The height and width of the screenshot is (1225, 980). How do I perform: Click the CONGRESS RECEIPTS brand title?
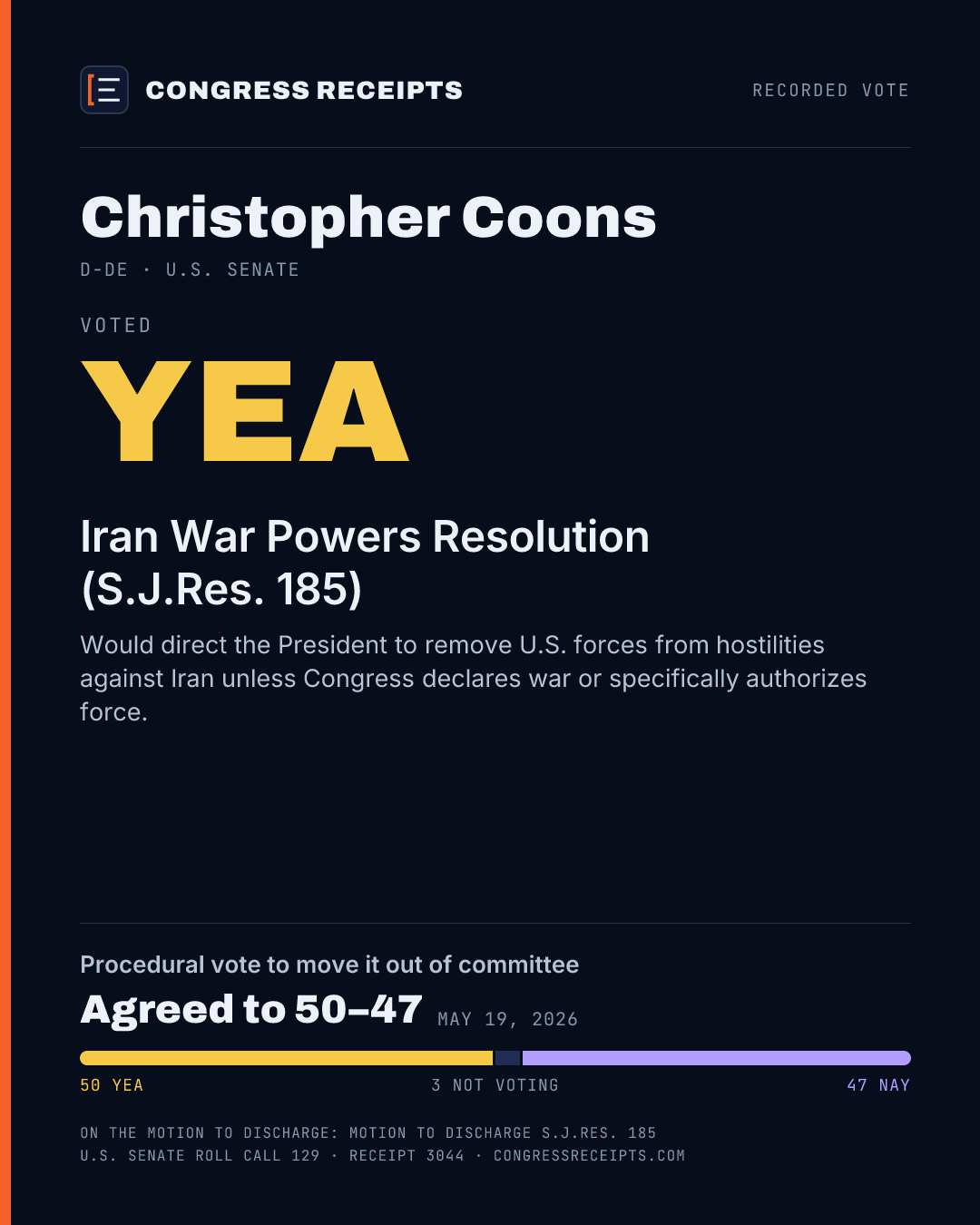pyautogui.click(x=304, y=90)
